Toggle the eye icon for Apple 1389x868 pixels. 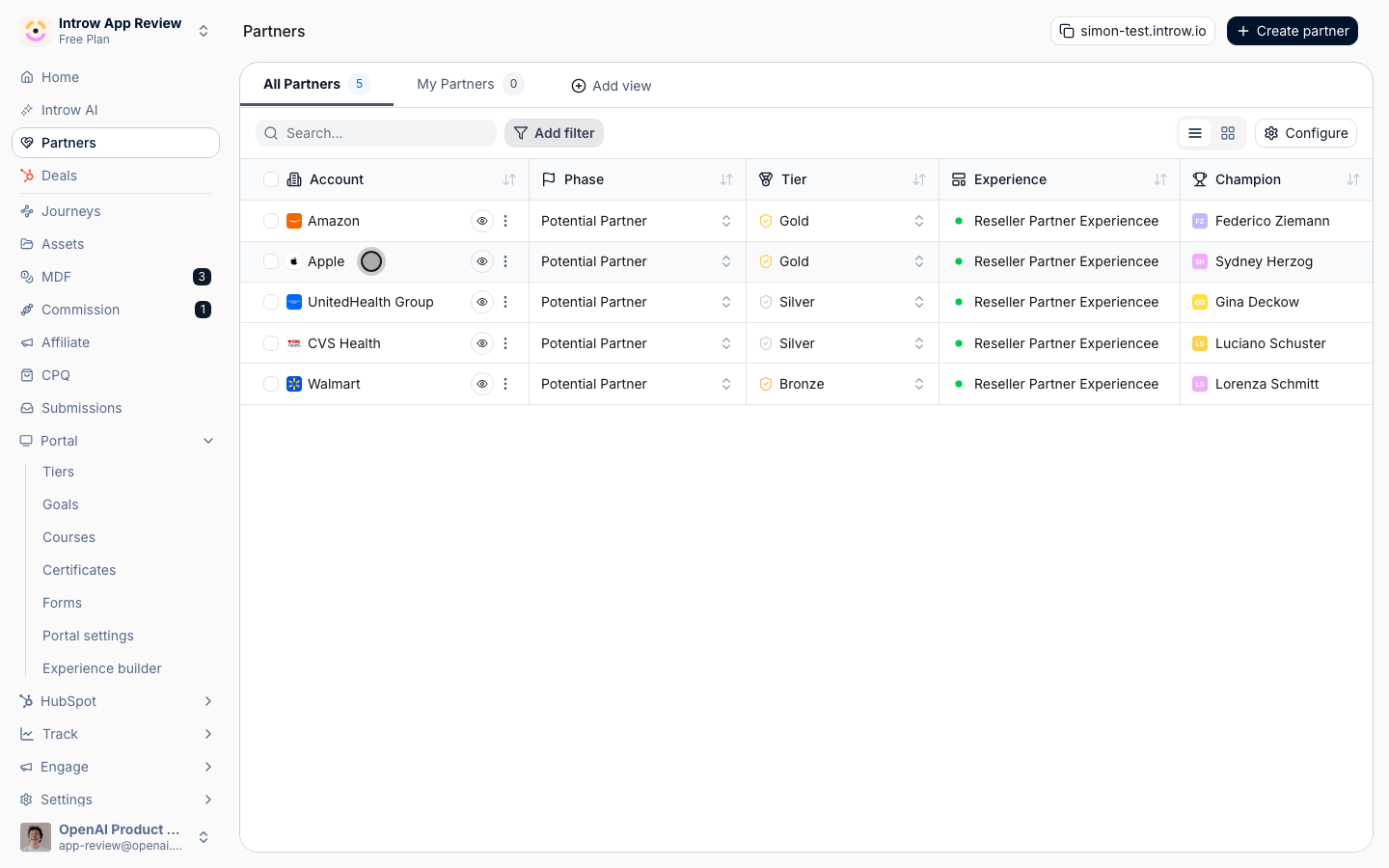[482, 261]
